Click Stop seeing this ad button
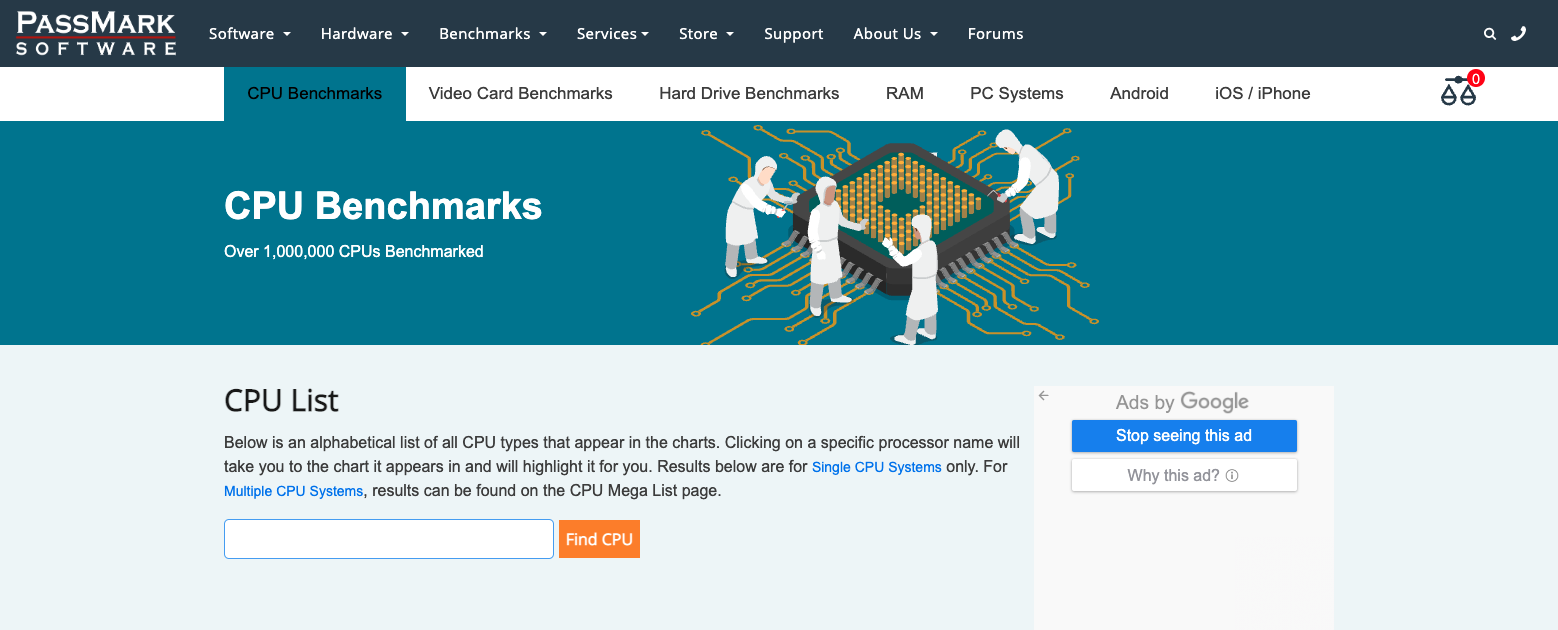1558x630 pixels. [x=1184, y=436]
